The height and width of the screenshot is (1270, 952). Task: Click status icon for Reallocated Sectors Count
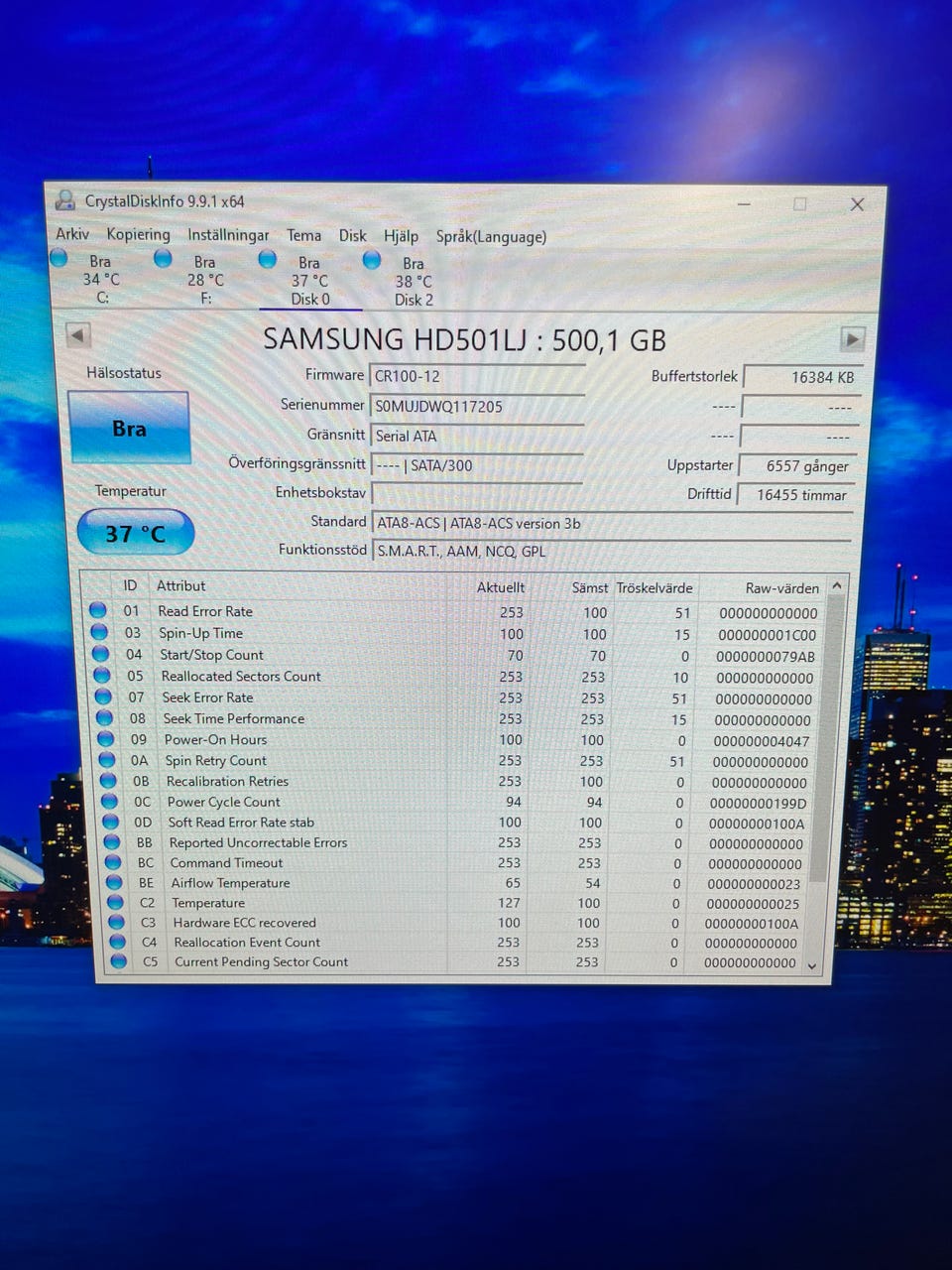pos(102,676)
